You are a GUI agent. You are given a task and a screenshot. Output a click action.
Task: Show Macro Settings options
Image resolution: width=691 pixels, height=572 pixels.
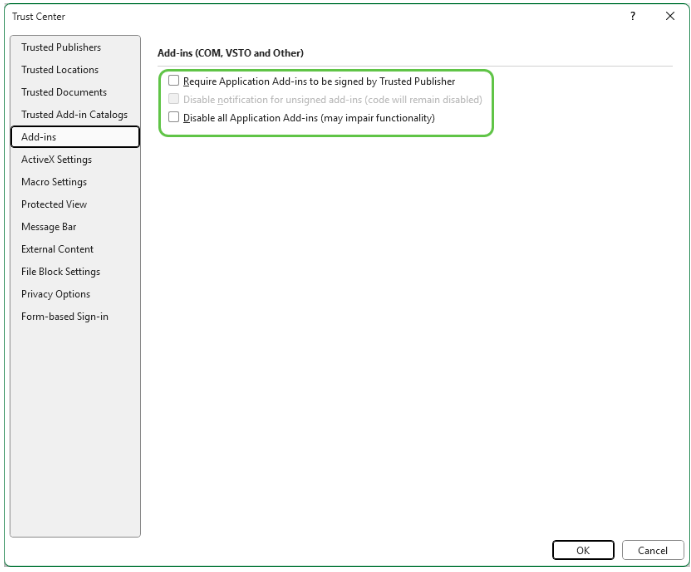(54, 182)
